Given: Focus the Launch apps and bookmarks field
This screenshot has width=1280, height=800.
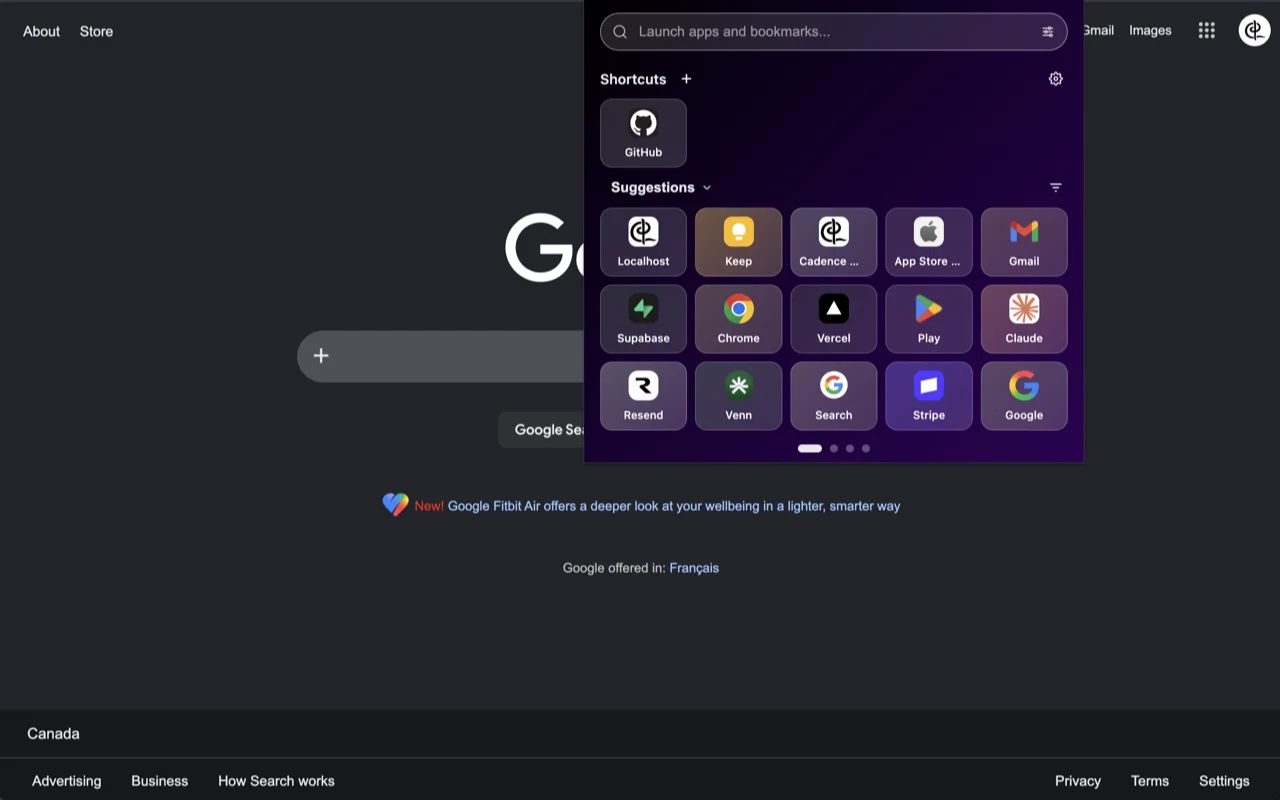Looking at the screenshot, I should coord(833,32).
